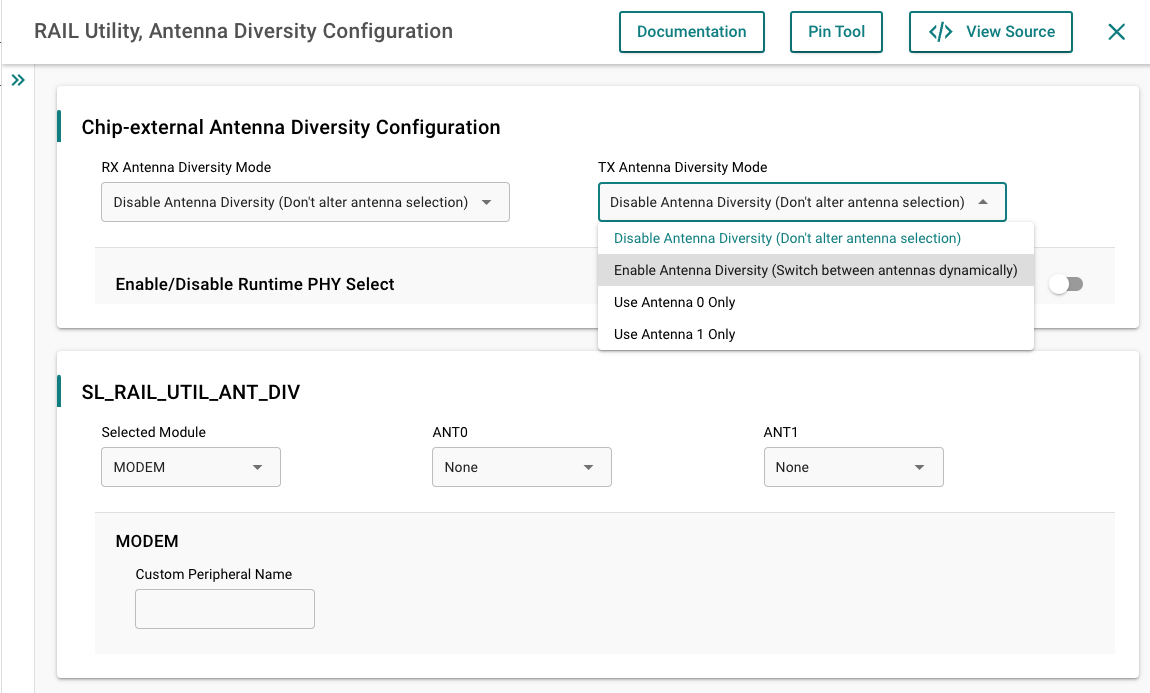Pick Use Antenna 1 Only option

[x=675, y=334]
